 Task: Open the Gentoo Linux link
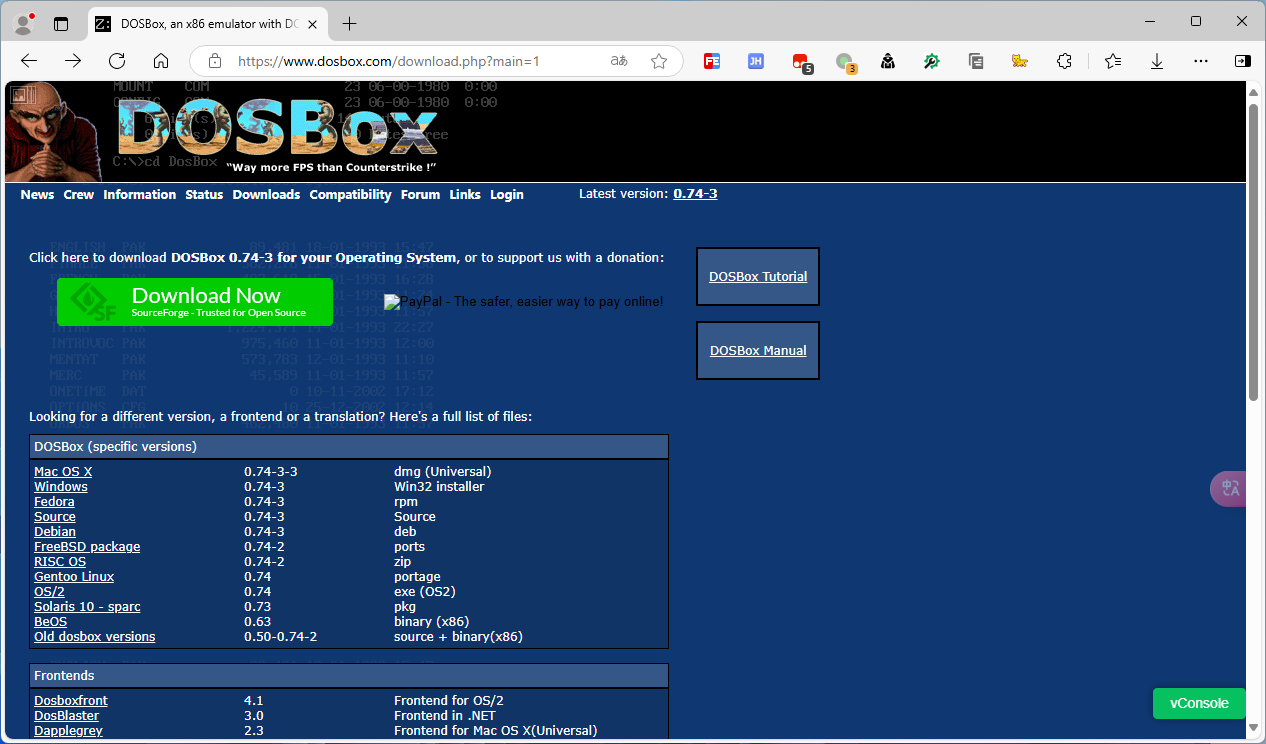coord(74,577)
